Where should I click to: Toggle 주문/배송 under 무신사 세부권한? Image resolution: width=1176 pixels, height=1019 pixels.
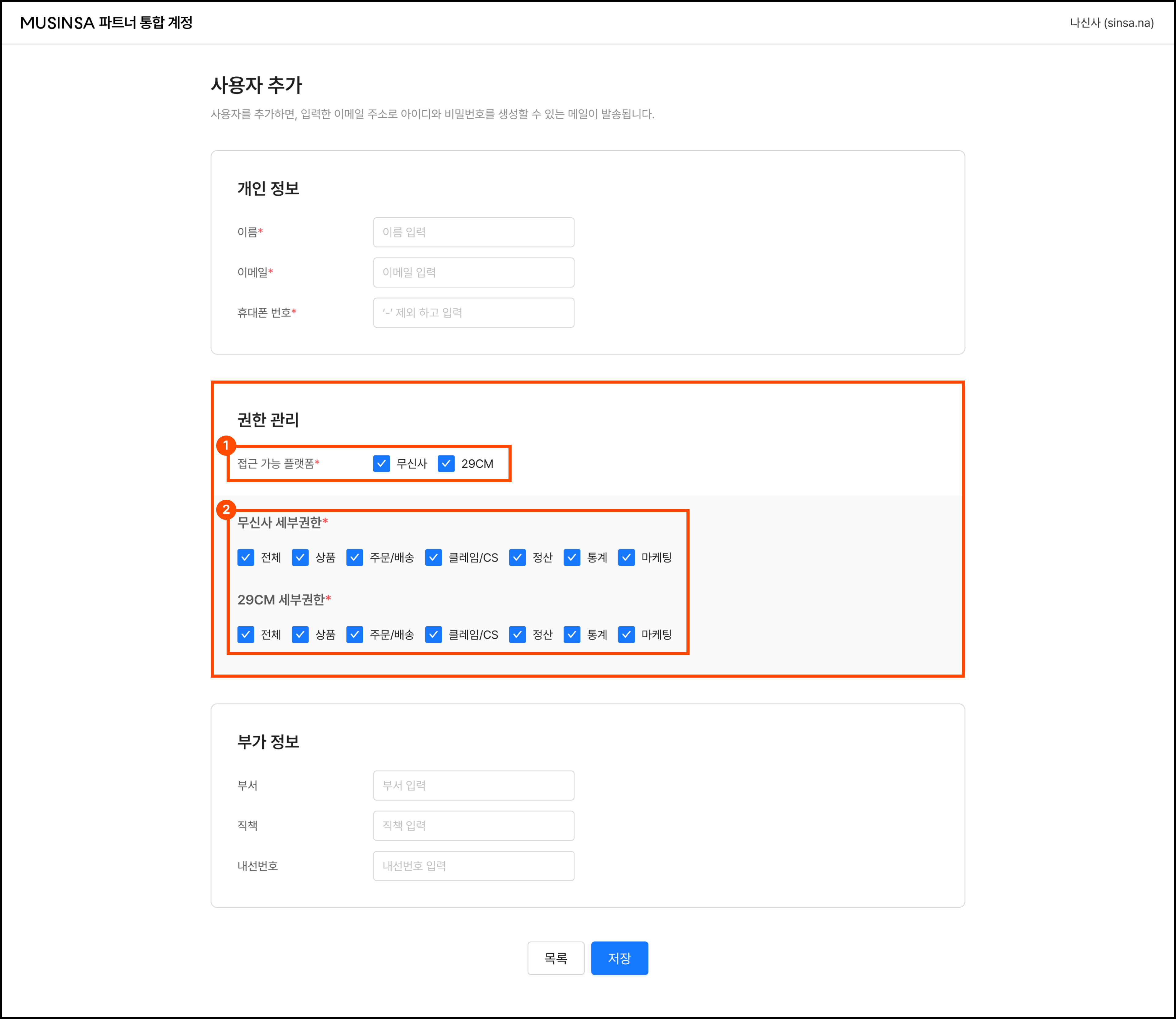click(x=354, y=557)
